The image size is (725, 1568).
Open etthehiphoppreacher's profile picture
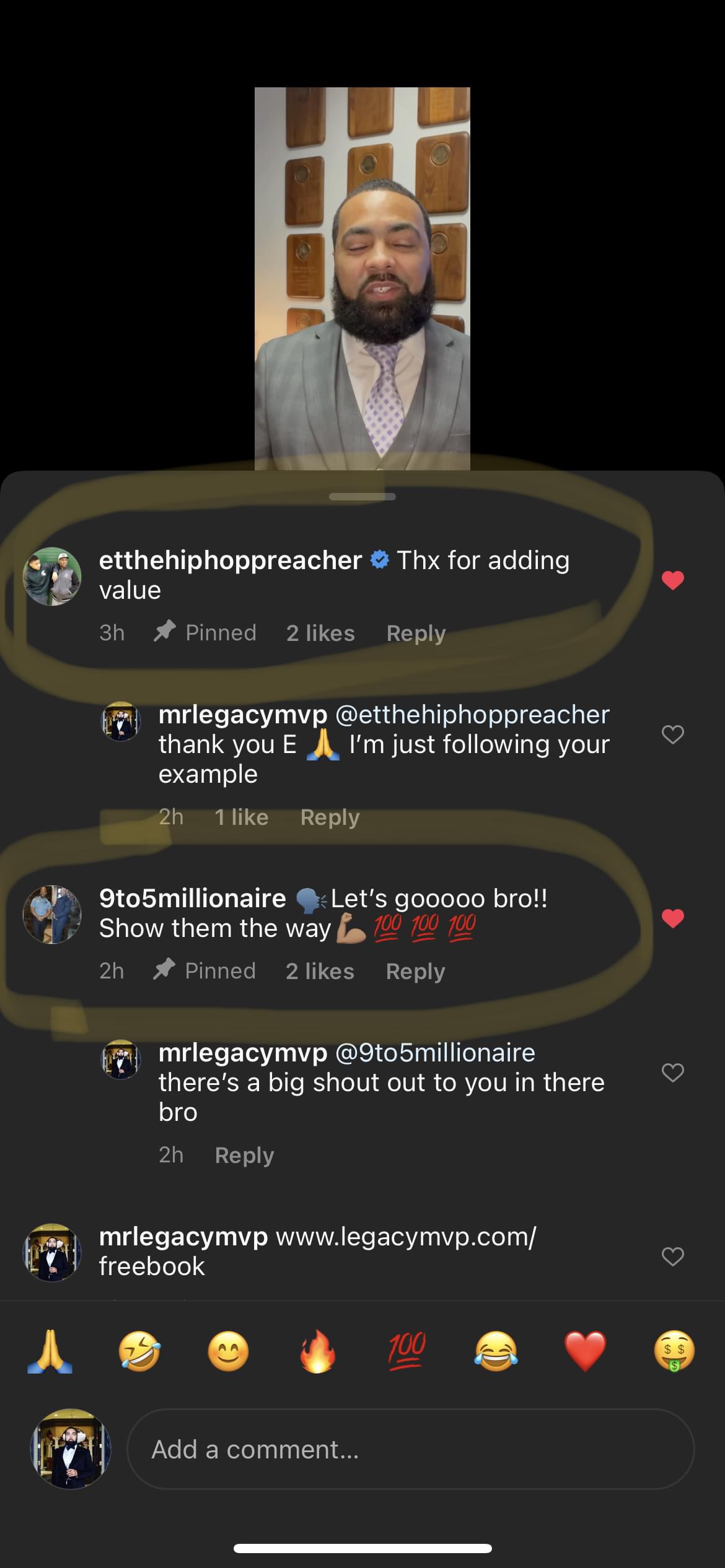coord(52,577)
